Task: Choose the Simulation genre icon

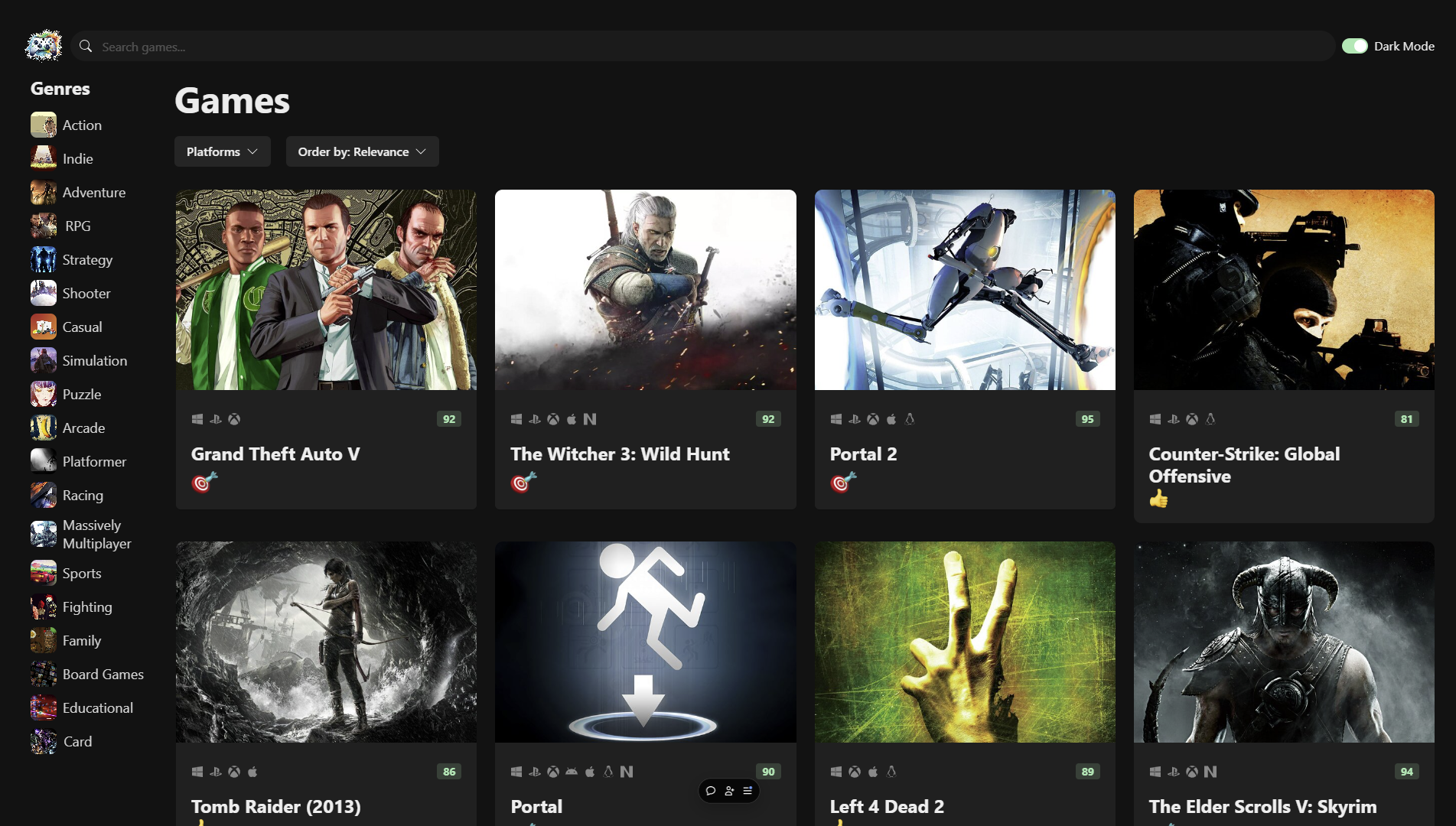Action: (44, 360)
